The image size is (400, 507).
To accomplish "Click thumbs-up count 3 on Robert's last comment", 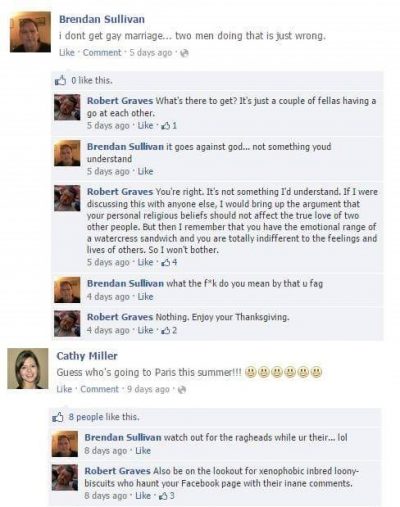I will click(167, 496).
